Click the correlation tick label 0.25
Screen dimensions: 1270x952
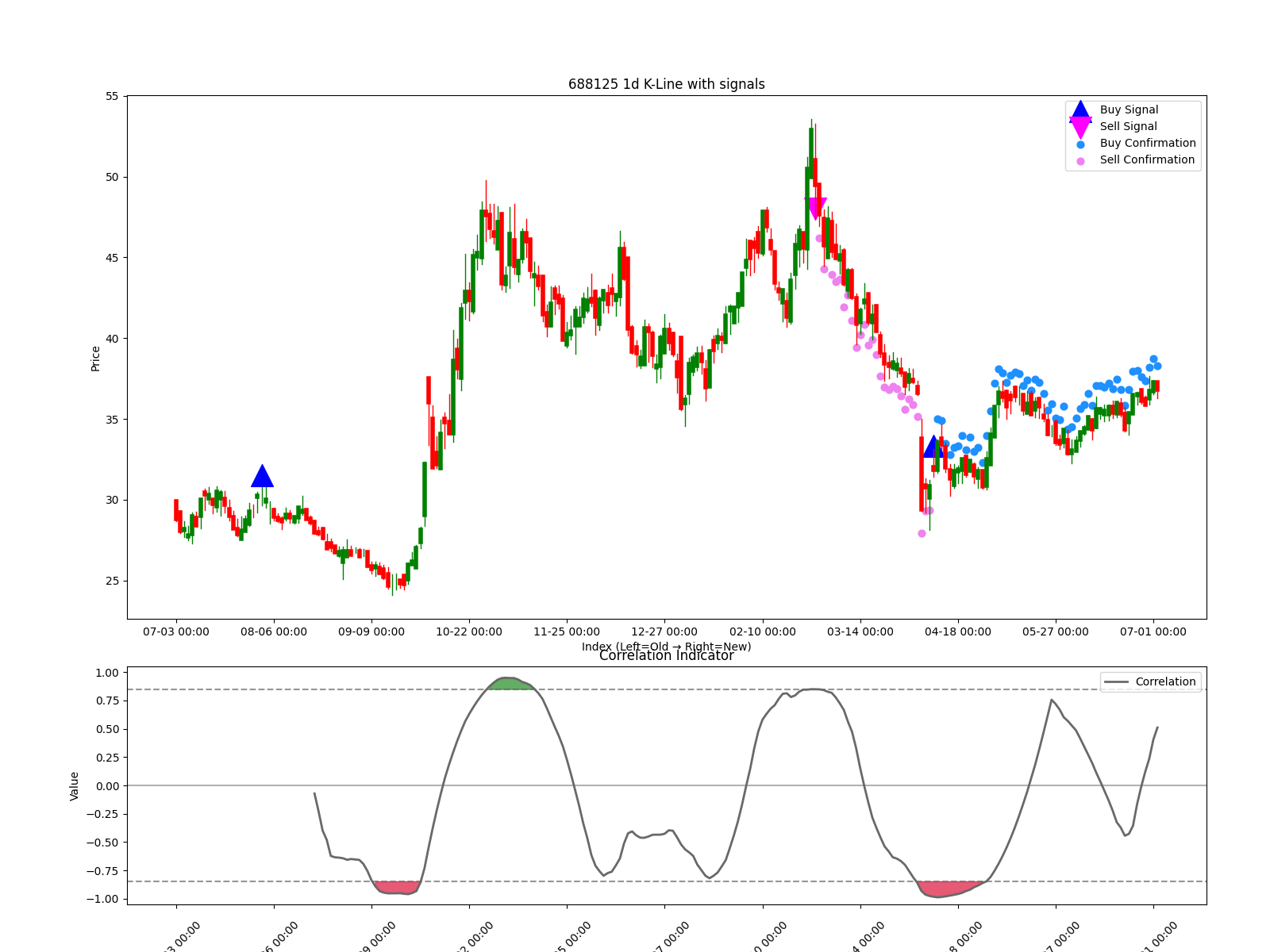(107, 758)
